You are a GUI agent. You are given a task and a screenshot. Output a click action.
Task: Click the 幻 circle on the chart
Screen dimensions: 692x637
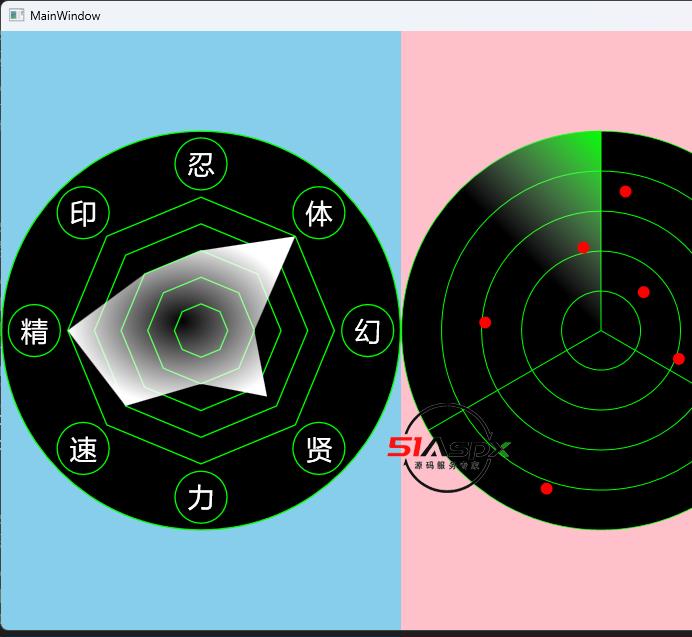(x=367, y=330)
